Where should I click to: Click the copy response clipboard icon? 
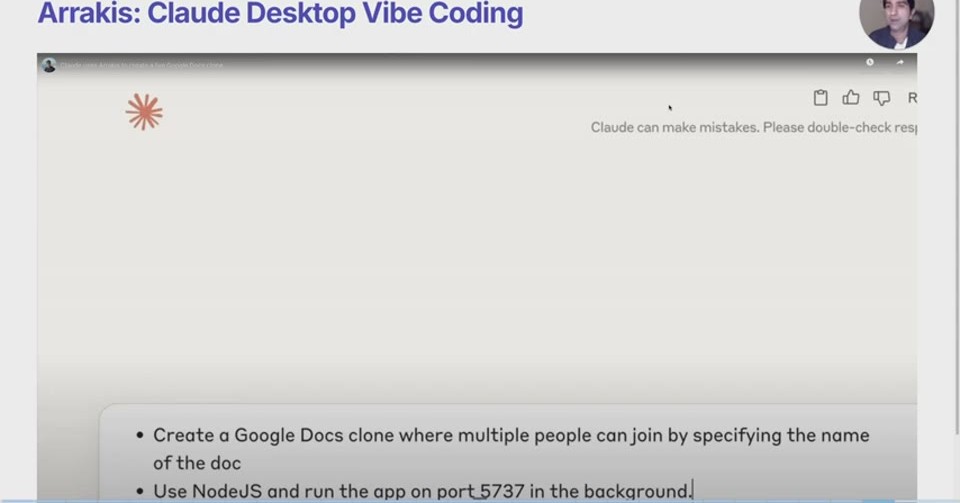tap(820, 98)
